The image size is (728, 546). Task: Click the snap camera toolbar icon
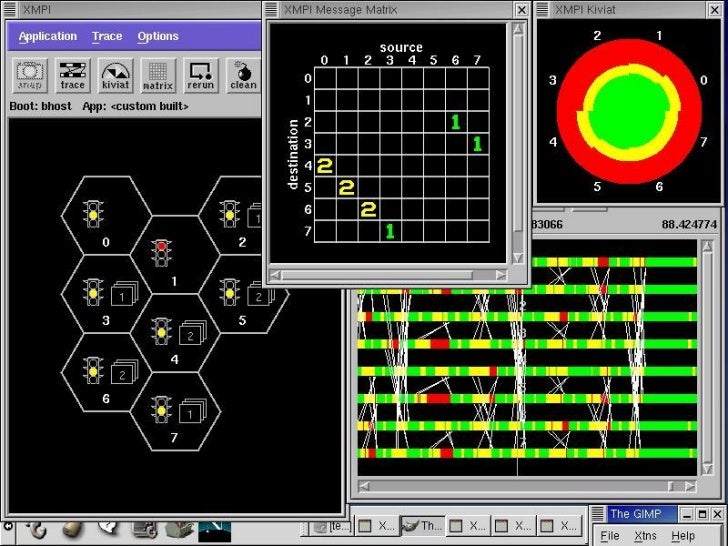pos(30,75)
